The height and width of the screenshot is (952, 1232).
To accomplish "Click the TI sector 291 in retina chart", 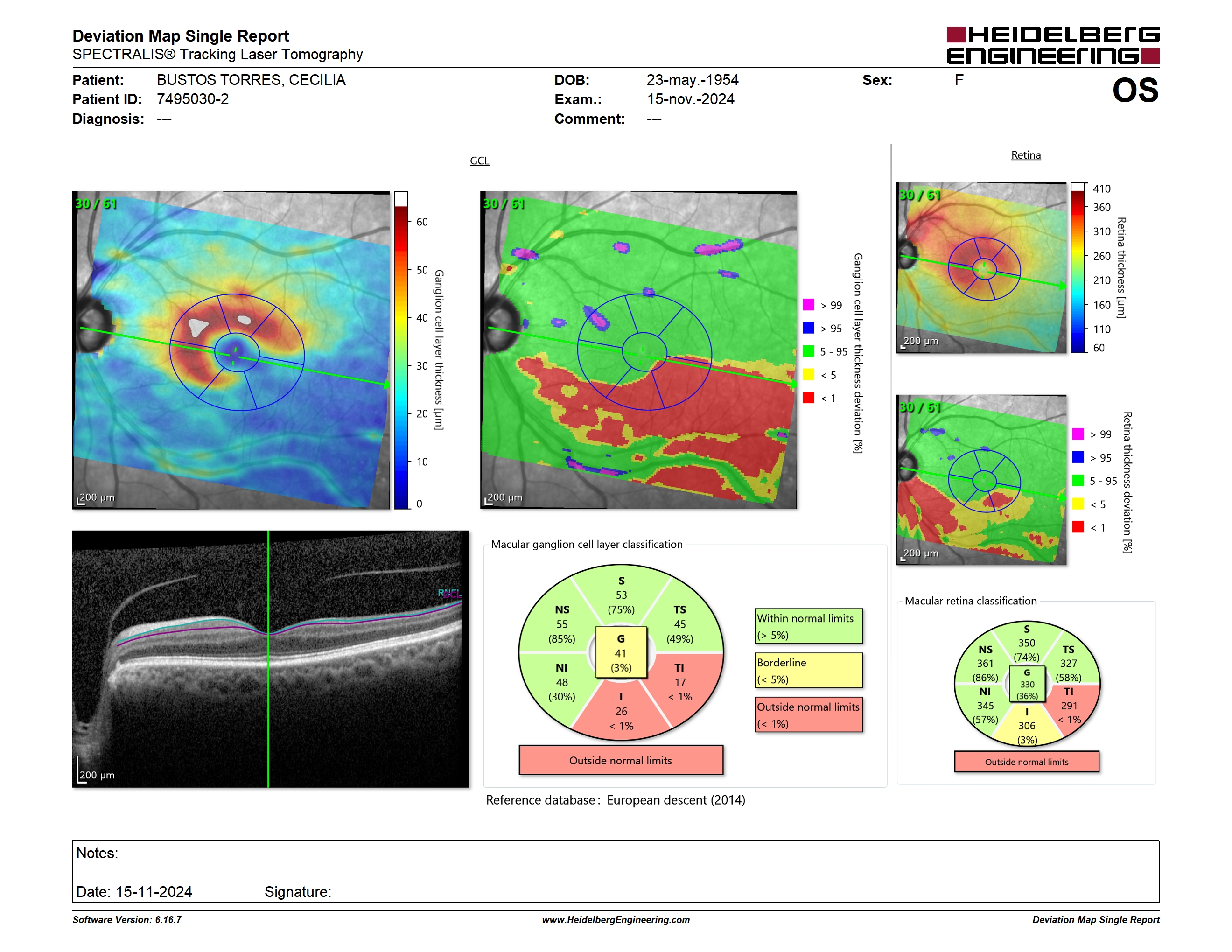I will point(1069,706).
